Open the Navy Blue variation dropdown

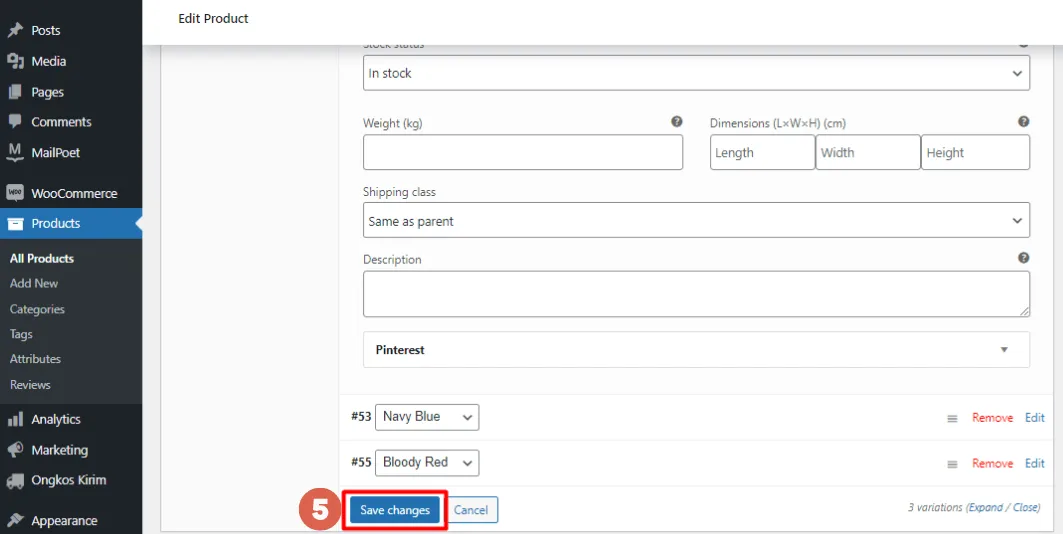pyautogui.click(x=427, y=417)
